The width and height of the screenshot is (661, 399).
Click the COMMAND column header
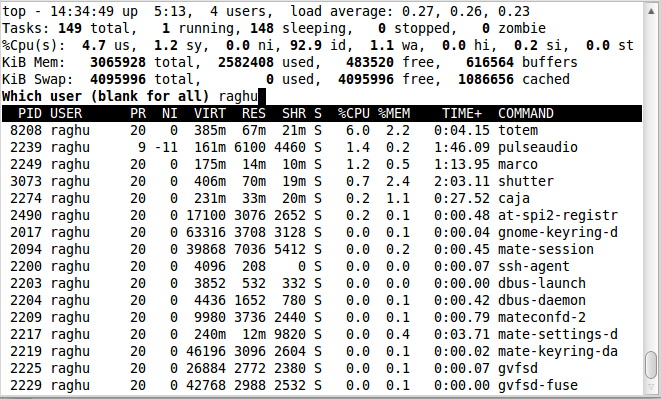point(526,113)
